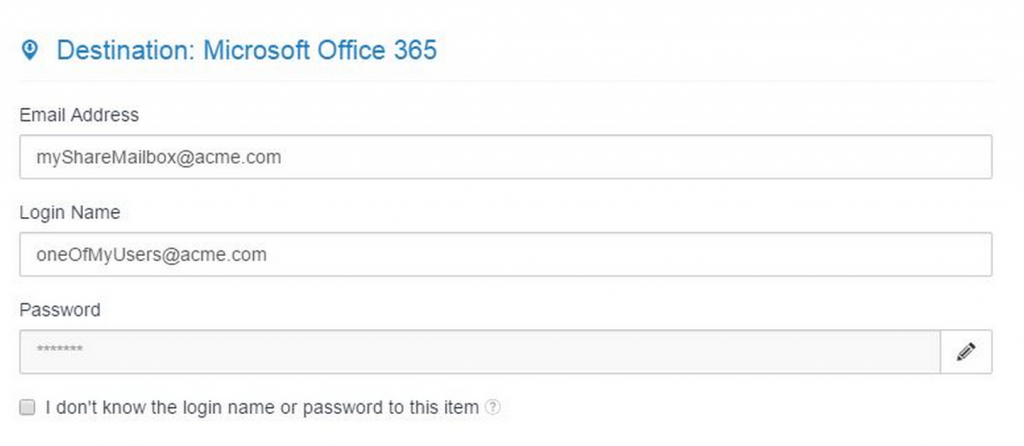The width and height of the screenshot is (1024, 446).
Task: Click the 'Destination: Microsoft Office 365' heading
Action: 246,50
